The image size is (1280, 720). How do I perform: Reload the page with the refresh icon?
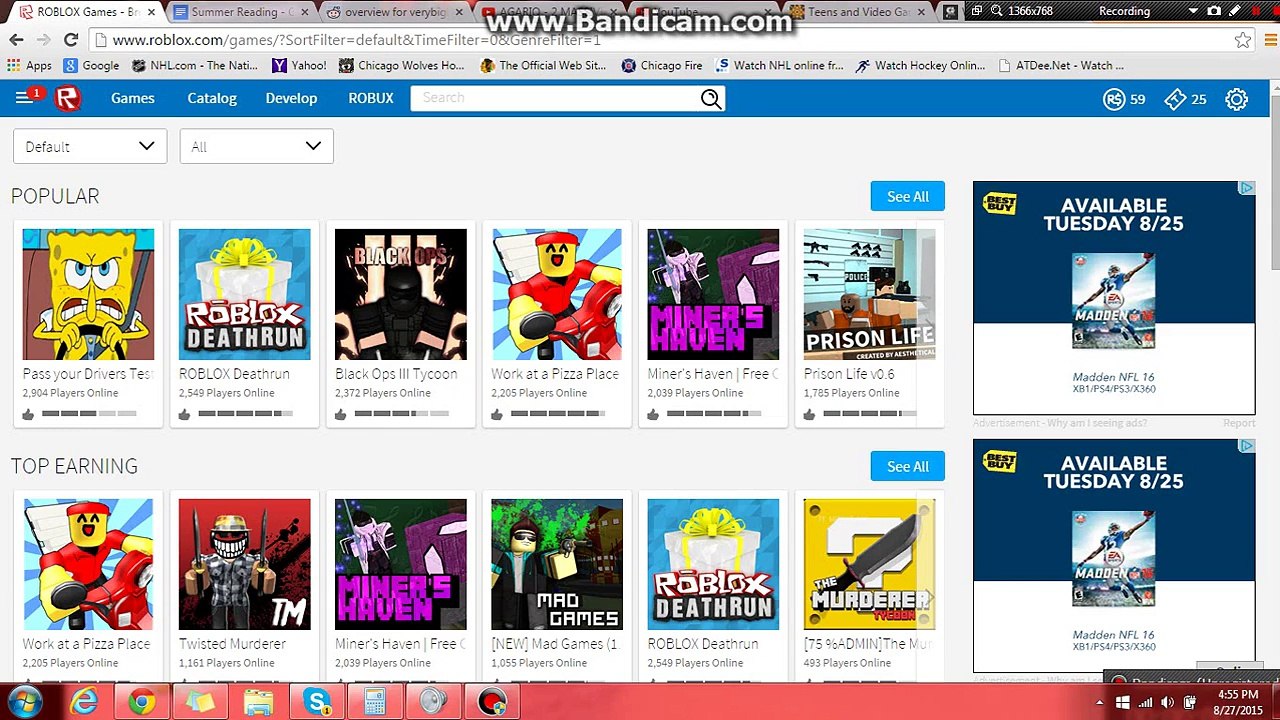pos(70,40)
